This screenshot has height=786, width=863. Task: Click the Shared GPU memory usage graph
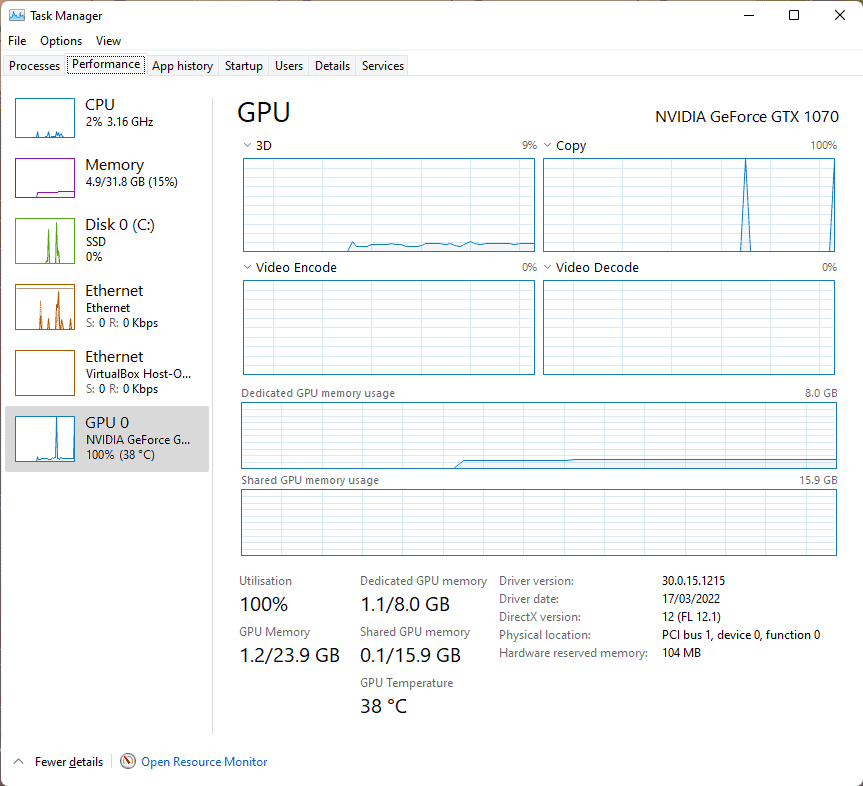pyautogui.click(x=539, y=522)
